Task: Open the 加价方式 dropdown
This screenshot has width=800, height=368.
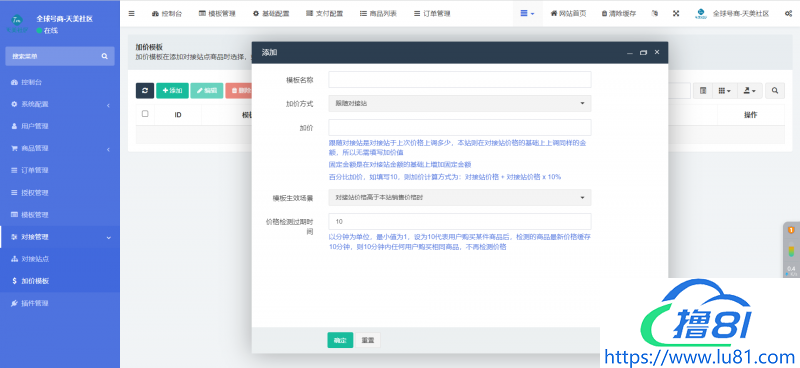Action: tap(460, 103)
